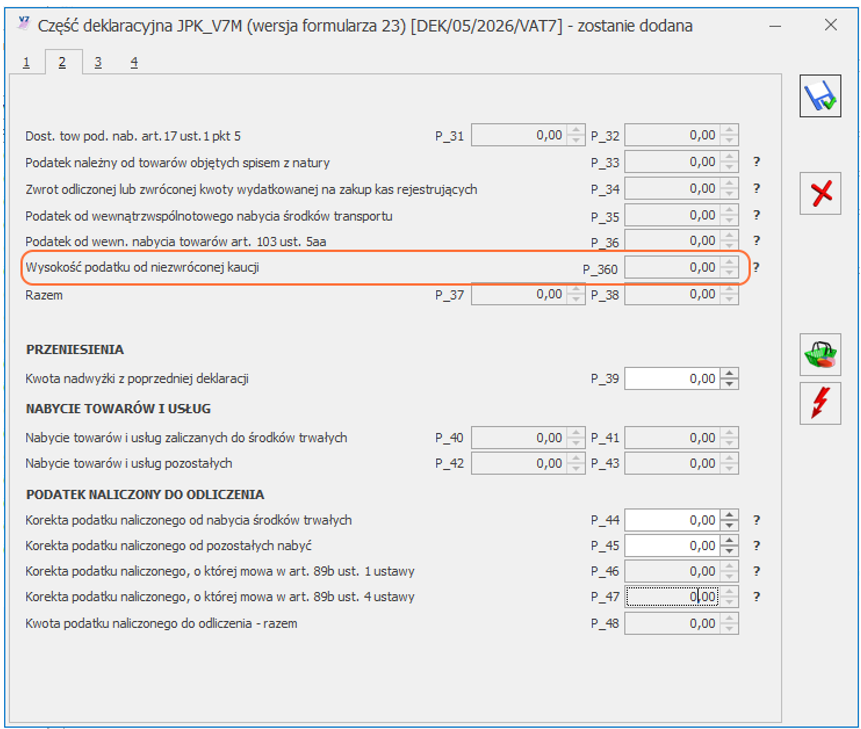Screen dimensions: 861x729
Task: Click the P_47 input field
Action: pyautogui.click(x=672, y=597)
